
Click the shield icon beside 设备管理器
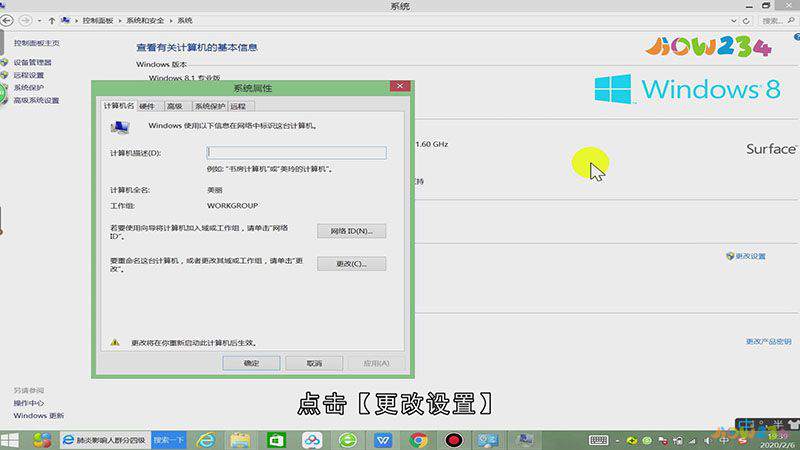click(5, 62)
